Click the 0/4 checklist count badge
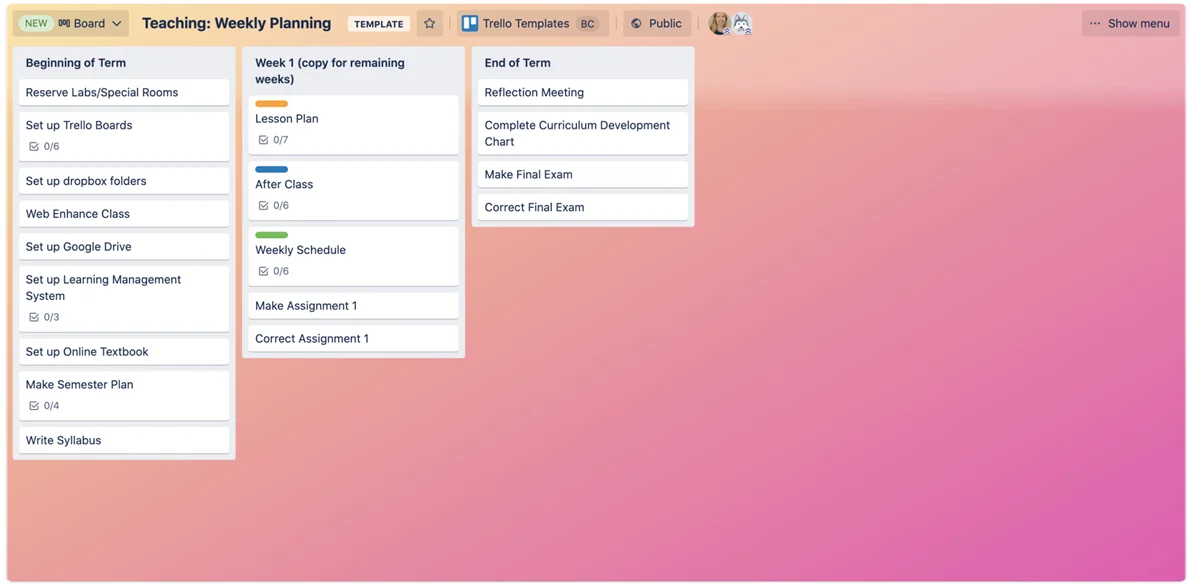 [52, 406]
